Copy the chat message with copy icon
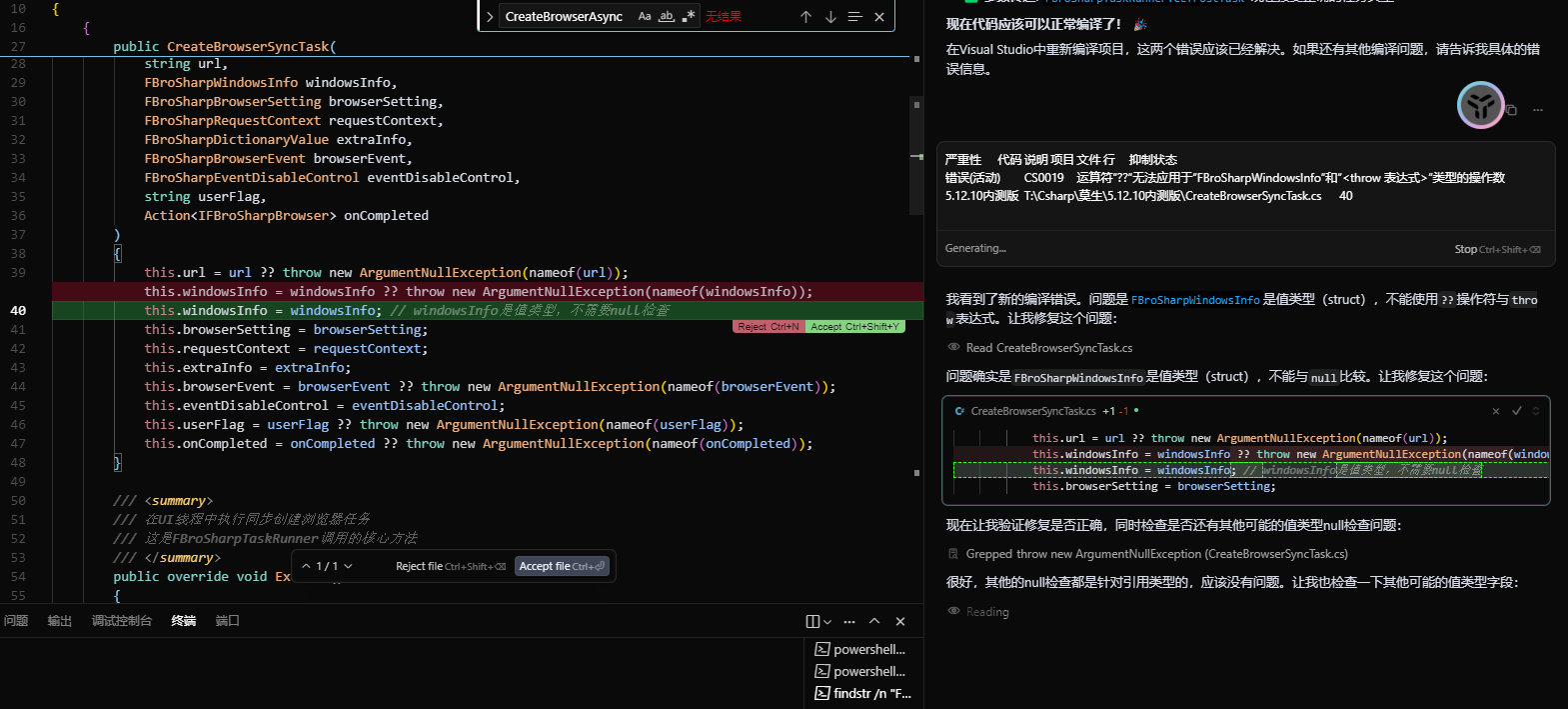 click(x=1511, y=110)
